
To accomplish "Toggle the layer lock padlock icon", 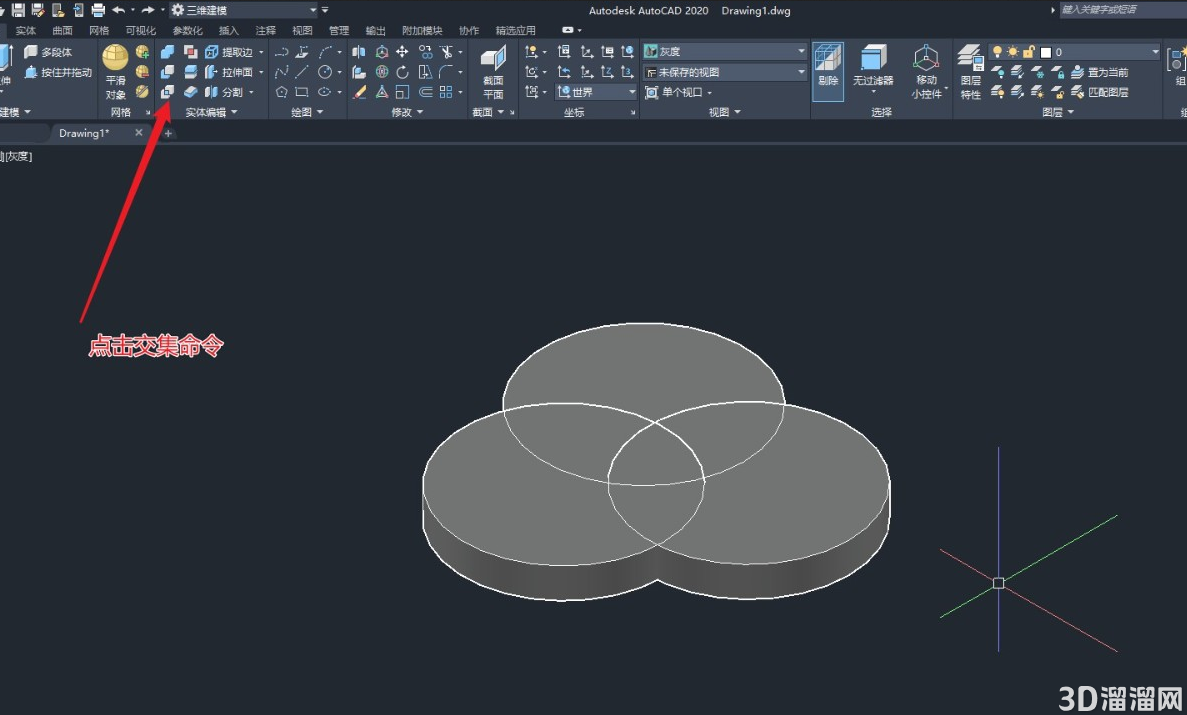I will [x=1028, y=52].
